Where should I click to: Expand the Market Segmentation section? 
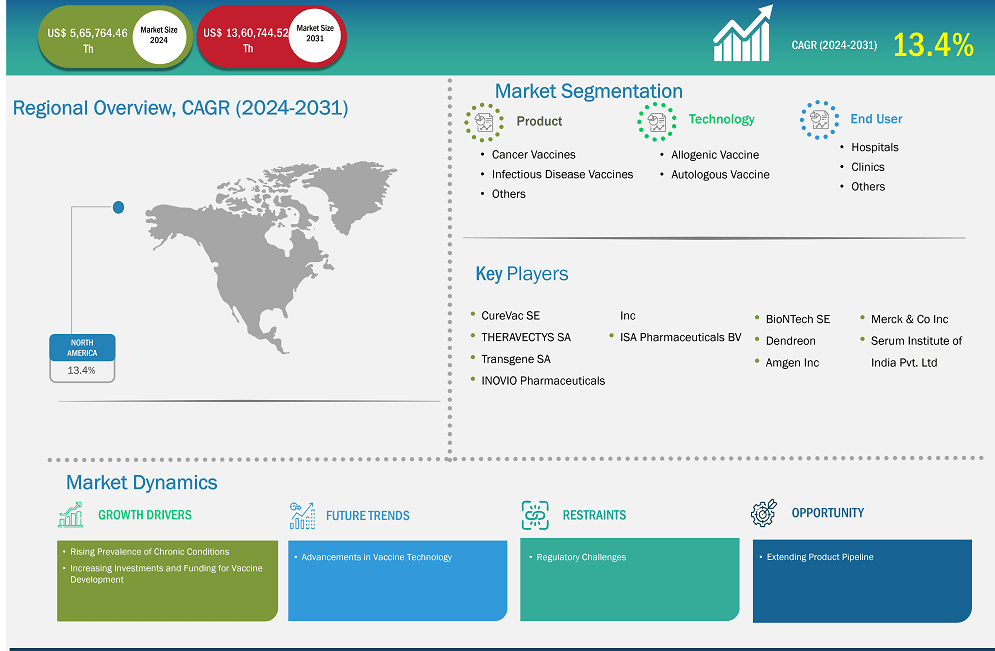click(x=588, y=91)
